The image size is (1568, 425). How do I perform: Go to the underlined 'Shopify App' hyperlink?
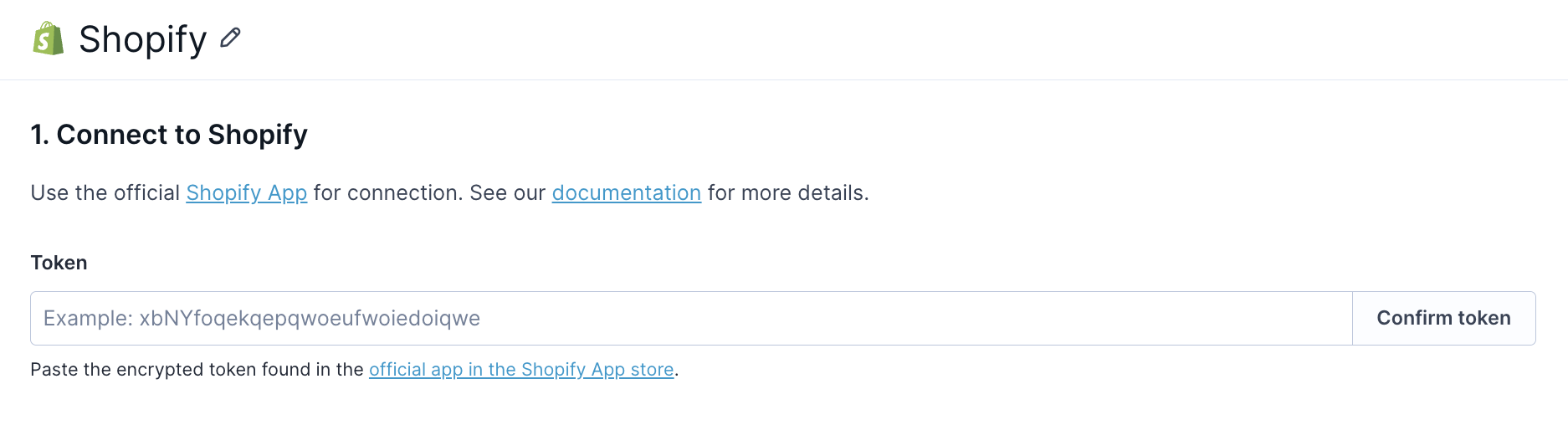click(247, 192)
